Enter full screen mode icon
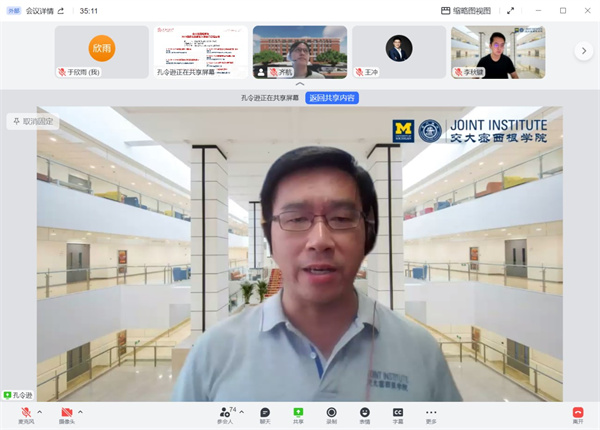 click(510, 11)
